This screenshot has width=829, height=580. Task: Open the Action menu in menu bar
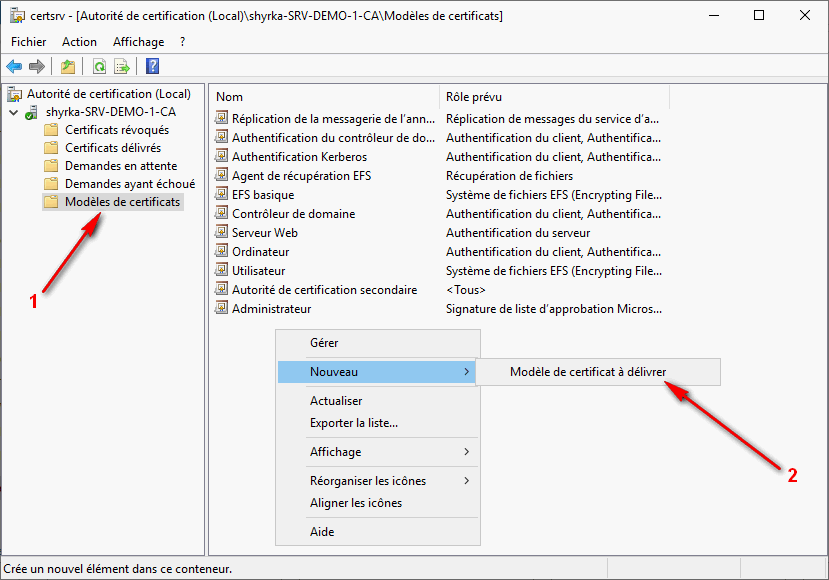coord(79,42)
